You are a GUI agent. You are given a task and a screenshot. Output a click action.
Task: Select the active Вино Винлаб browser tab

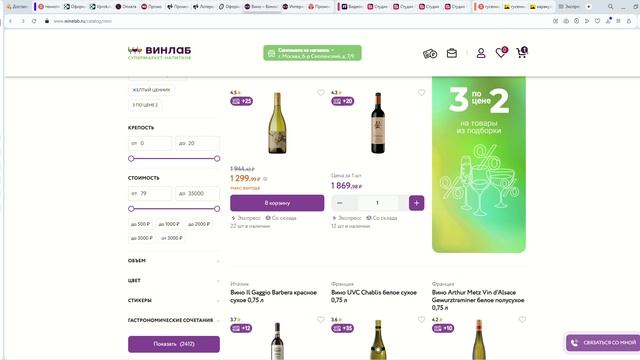(x=261, y=7)
